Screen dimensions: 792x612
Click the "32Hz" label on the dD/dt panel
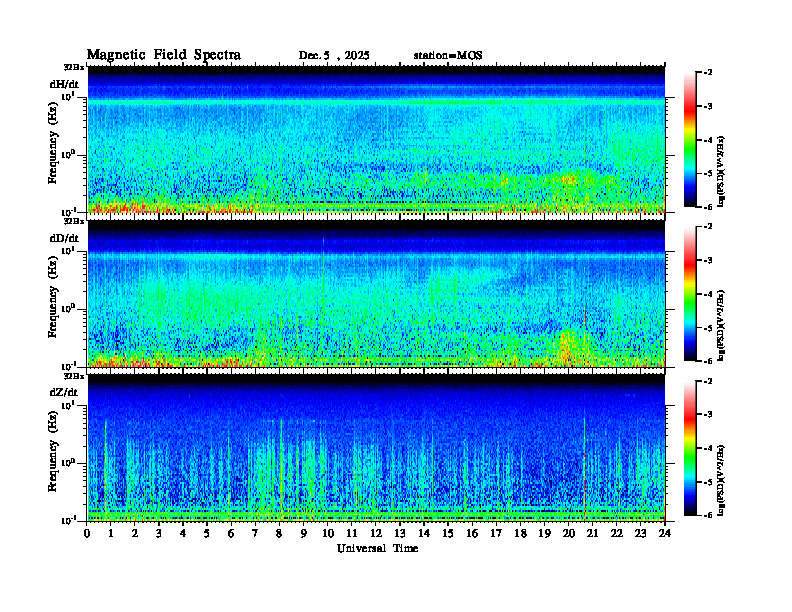74,221
